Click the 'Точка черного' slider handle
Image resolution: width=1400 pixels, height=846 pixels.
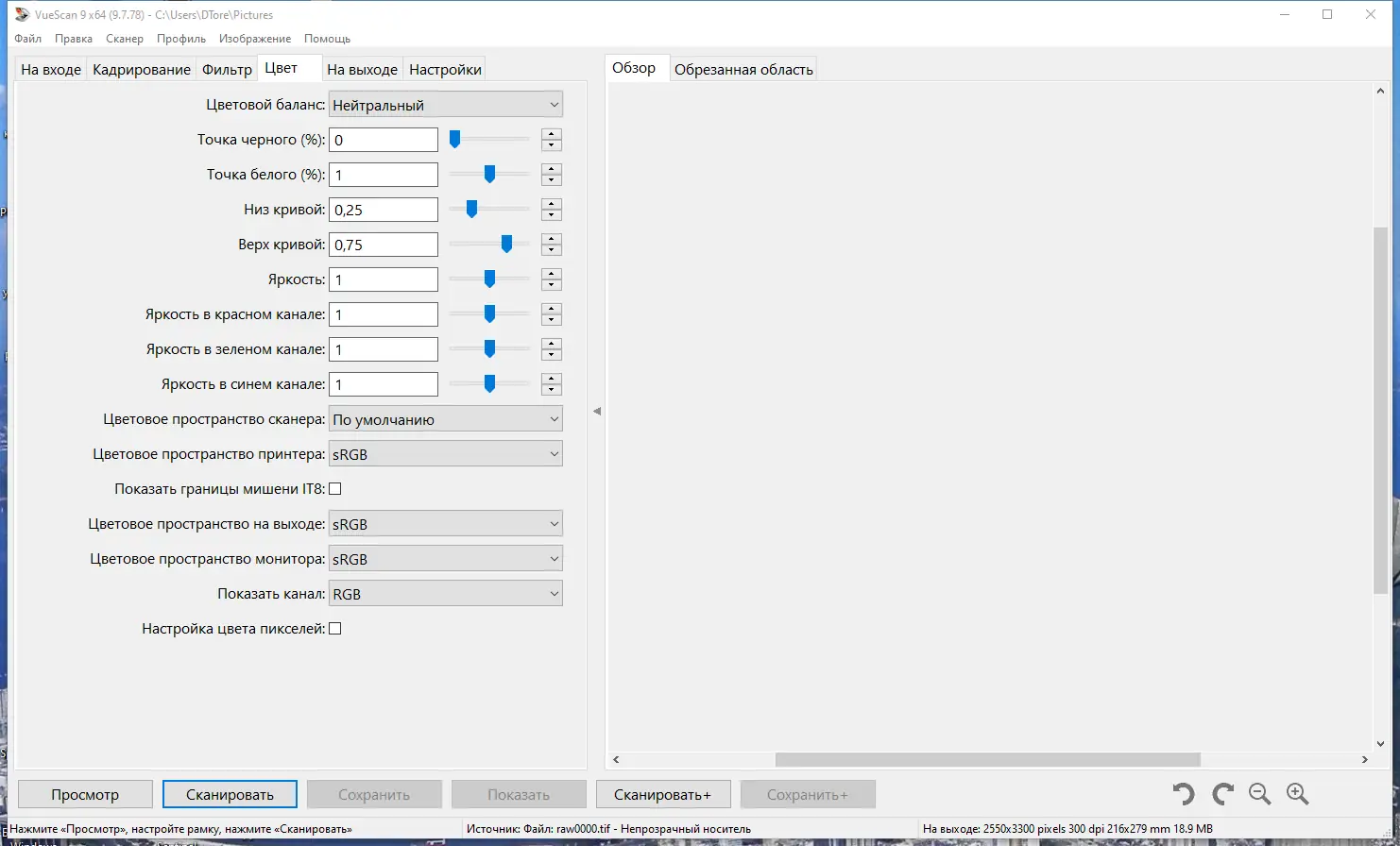tap(454, 140)
